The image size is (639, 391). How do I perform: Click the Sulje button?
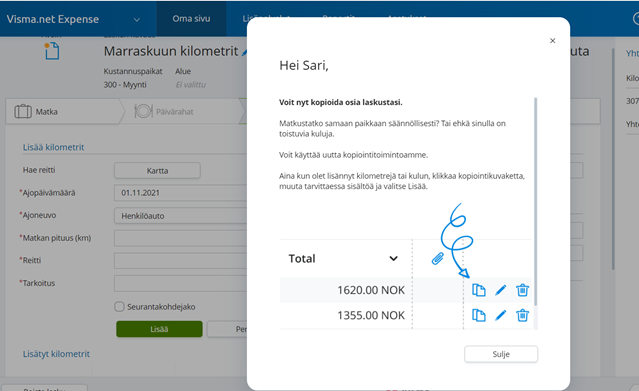(x=501, y=354)
